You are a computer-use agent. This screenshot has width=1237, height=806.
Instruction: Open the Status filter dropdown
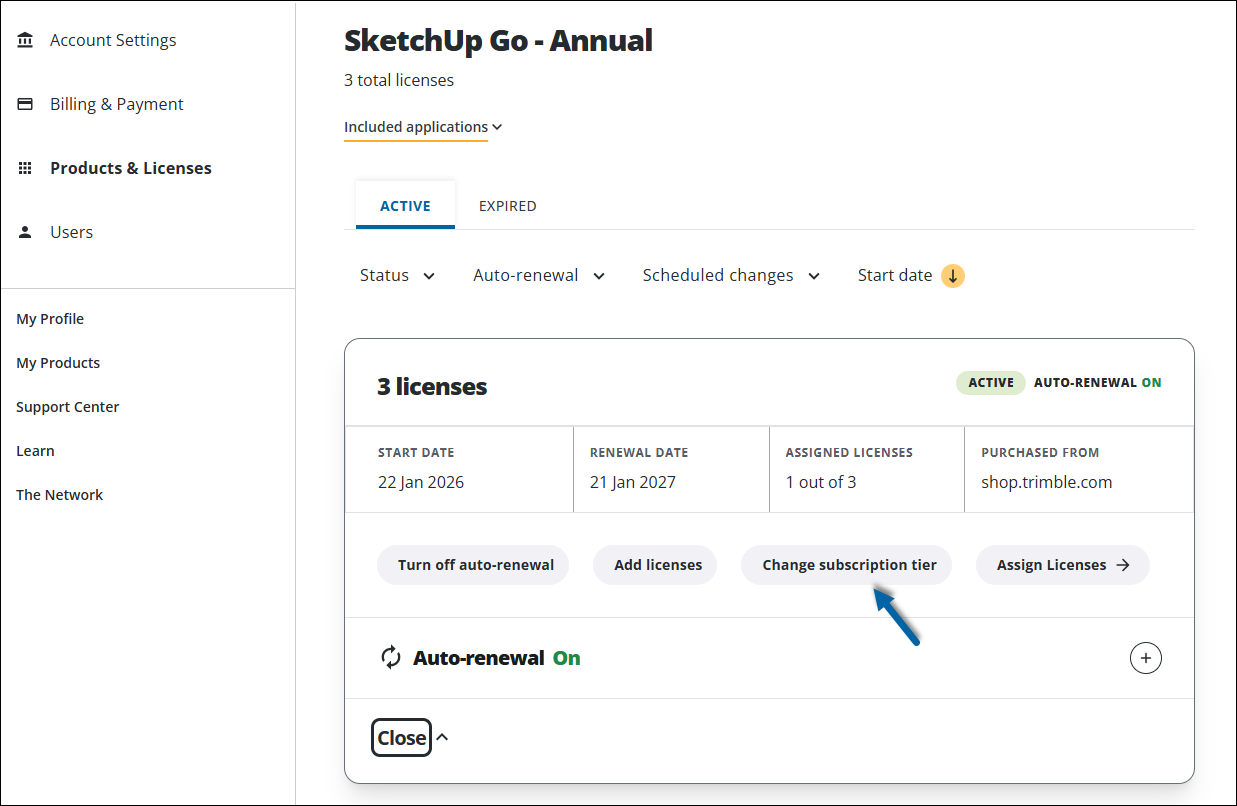tap(397, 276)
